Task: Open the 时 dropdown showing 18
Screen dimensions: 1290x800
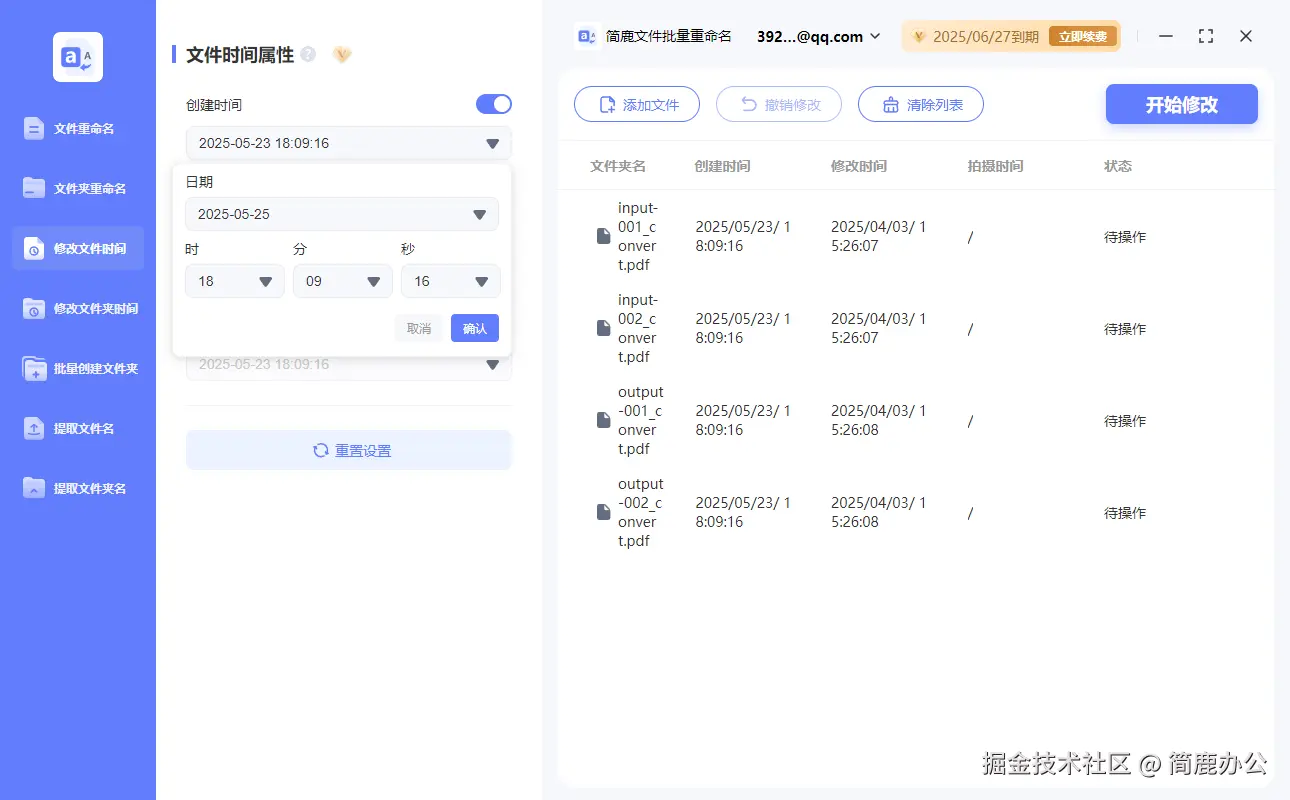Action: pos(235,281)
